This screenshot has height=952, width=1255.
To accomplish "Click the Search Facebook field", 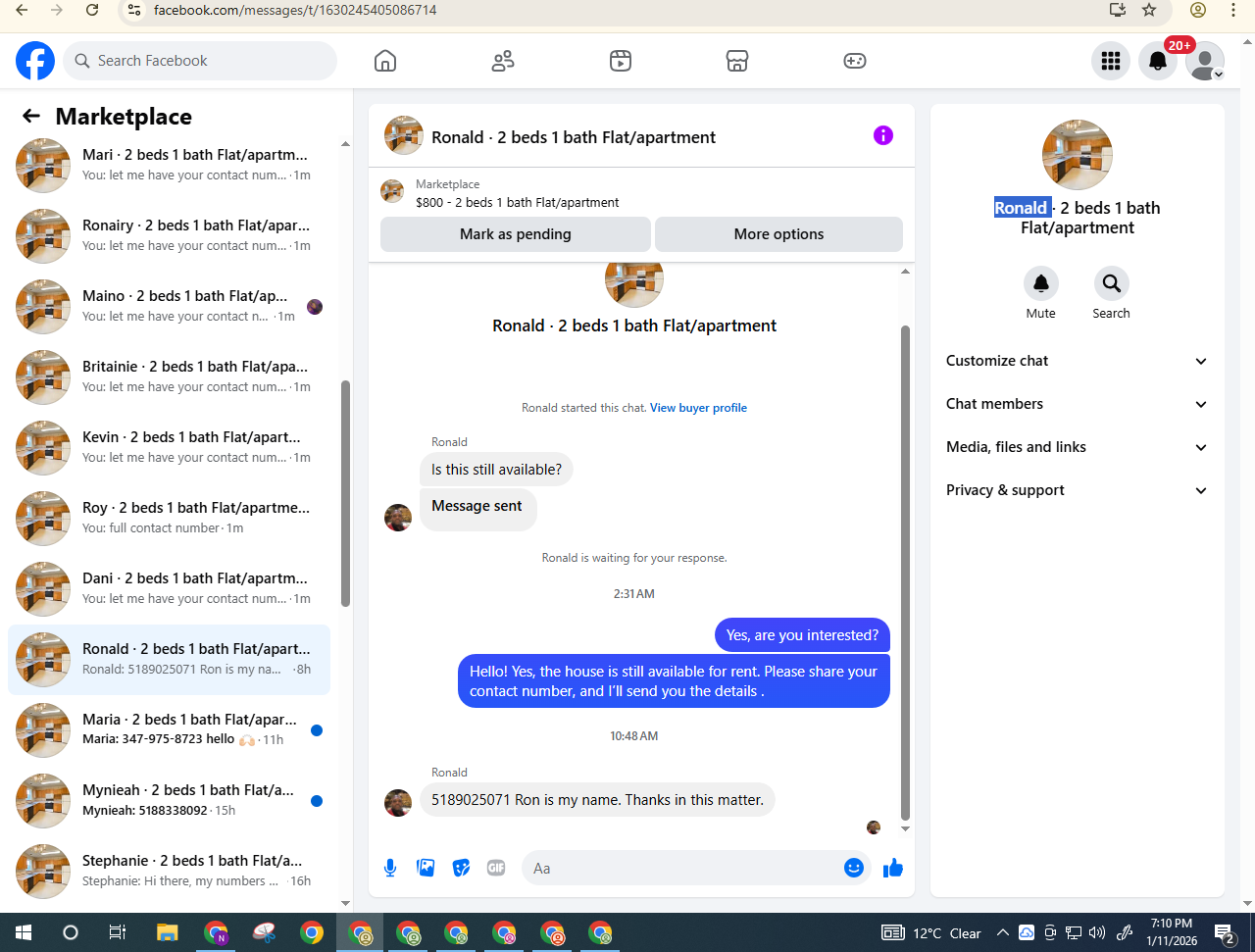I will [200, 61].
